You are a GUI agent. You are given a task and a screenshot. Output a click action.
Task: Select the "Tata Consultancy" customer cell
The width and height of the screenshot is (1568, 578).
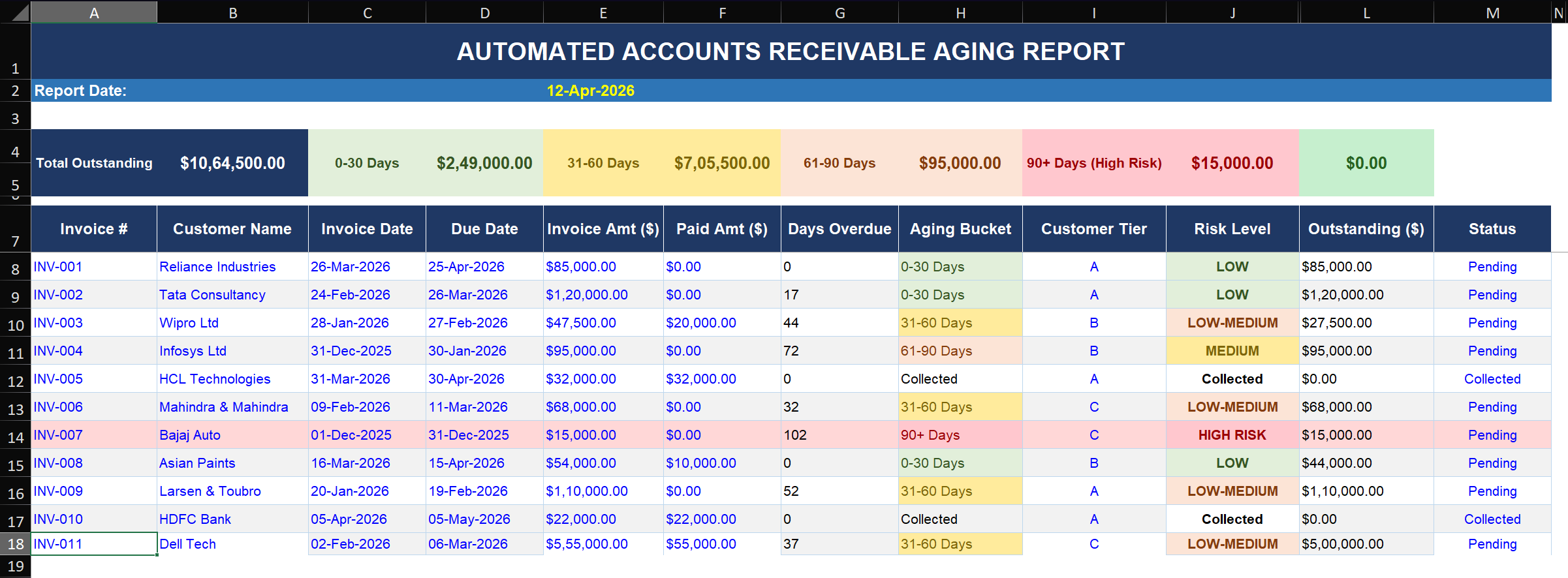tap(232, 295)
